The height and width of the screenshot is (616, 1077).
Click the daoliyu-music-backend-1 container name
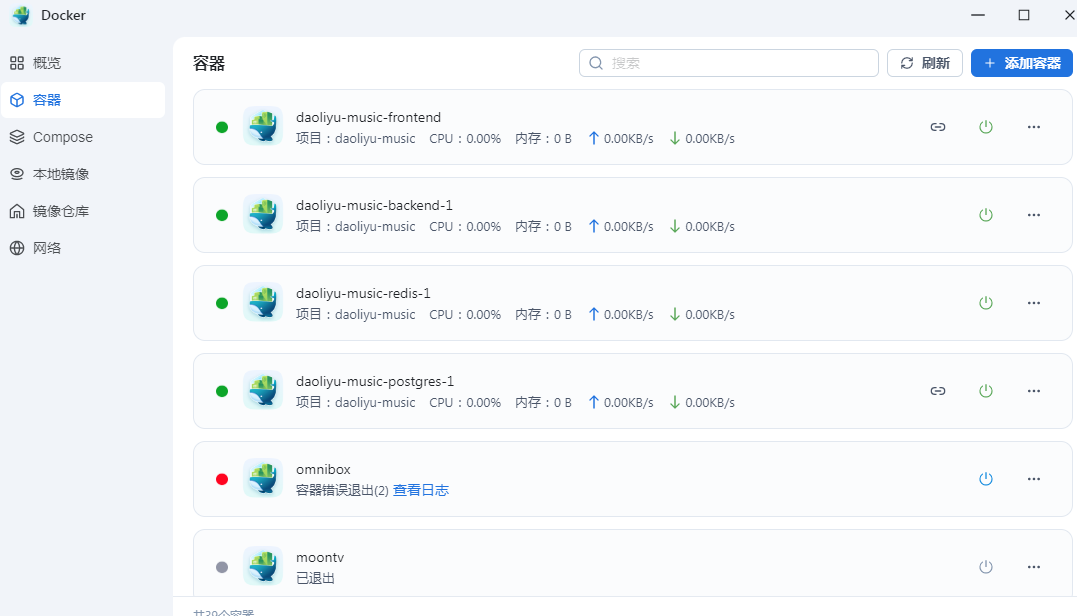tap(374, 205)
